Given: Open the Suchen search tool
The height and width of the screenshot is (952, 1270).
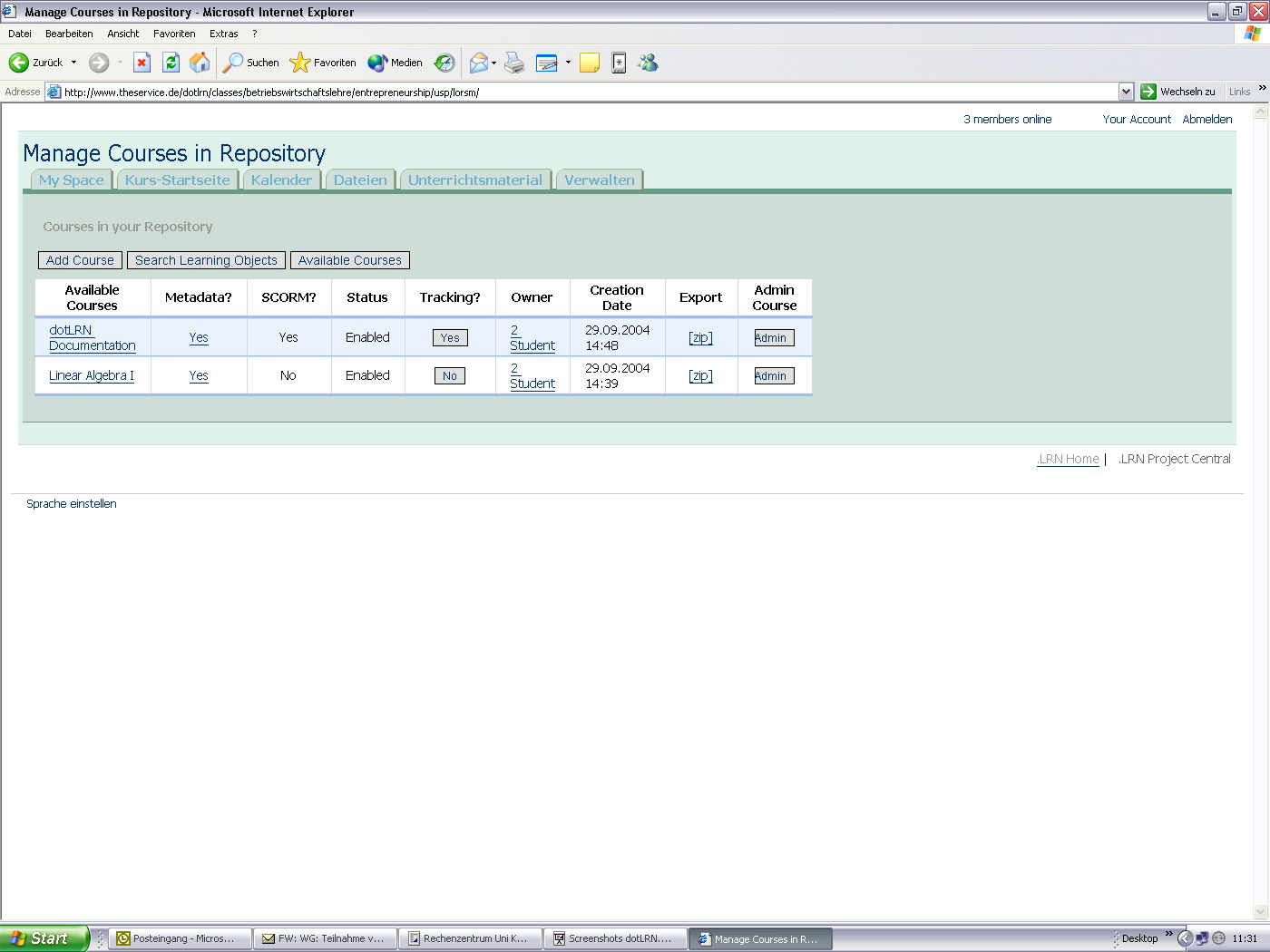Looking at the screenshot, I should coord(251,63).
